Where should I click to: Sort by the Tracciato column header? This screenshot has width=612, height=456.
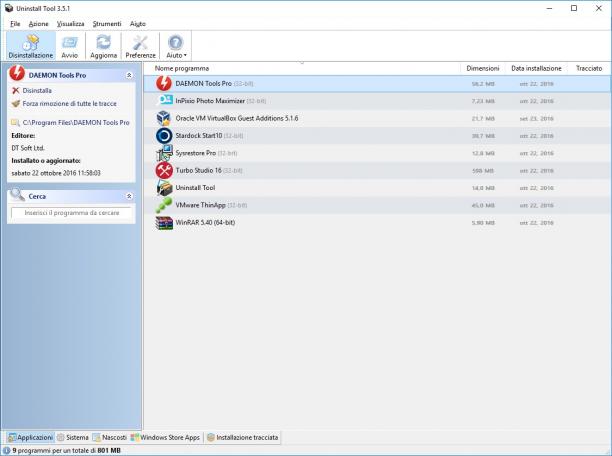(x=589, y=68)
